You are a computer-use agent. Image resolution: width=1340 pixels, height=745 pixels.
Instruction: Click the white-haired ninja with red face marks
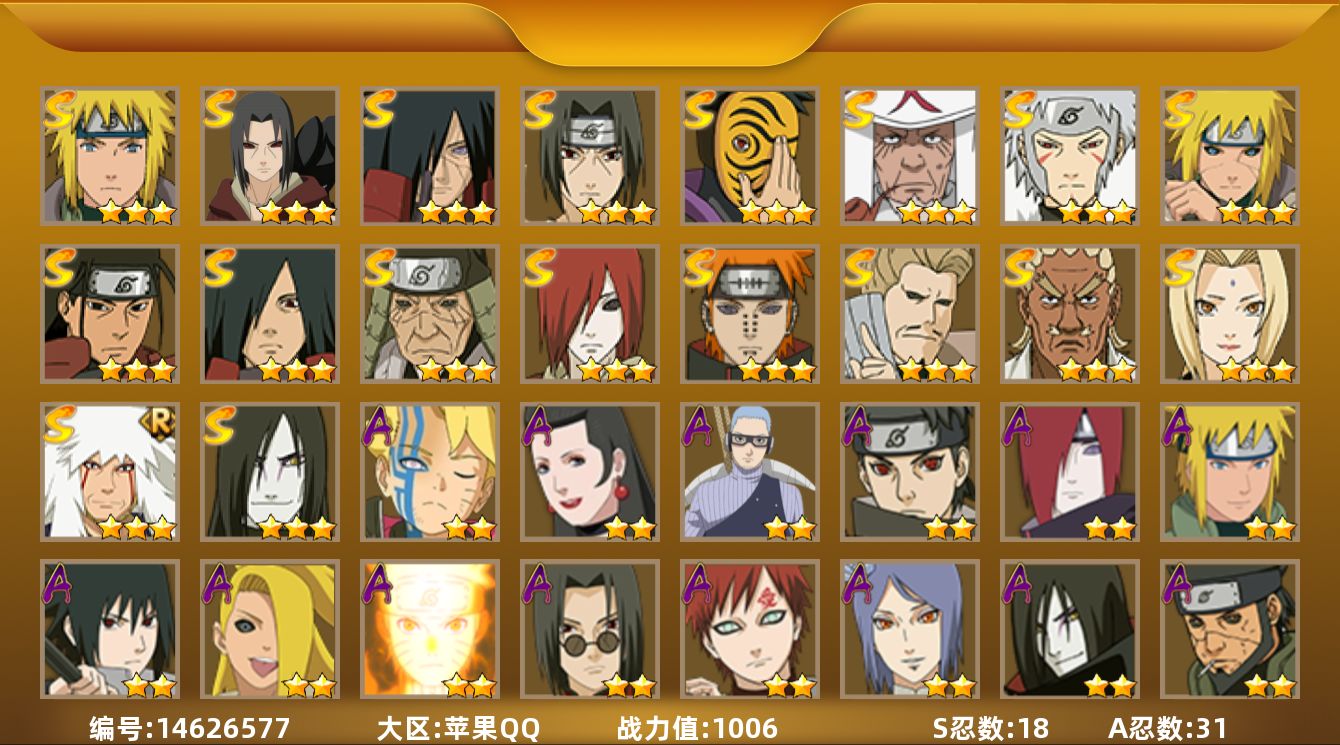tap(1070, 156)
